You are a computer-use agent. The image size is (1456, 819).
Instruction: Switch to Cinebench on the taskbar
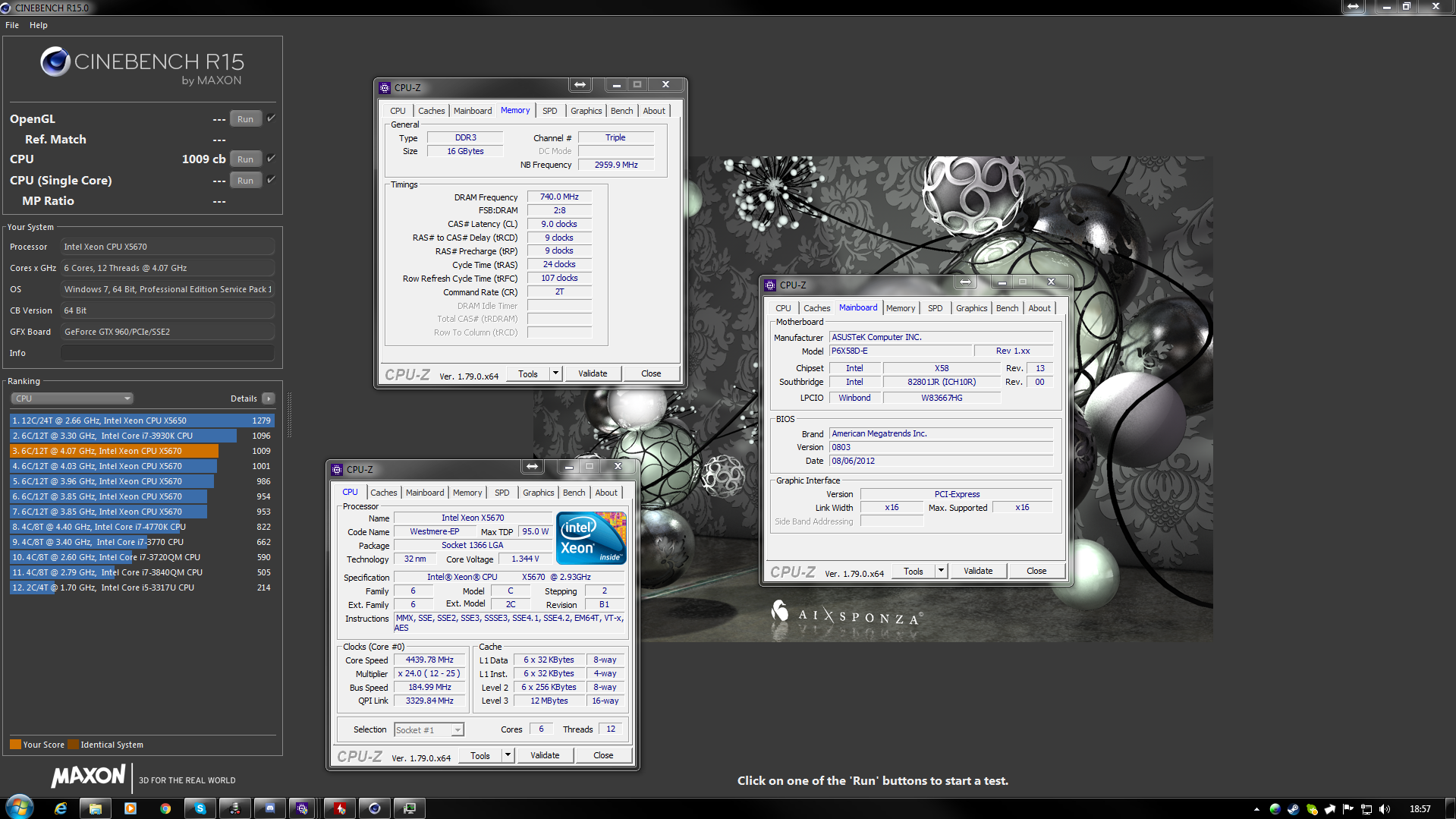tap(374, 808)
